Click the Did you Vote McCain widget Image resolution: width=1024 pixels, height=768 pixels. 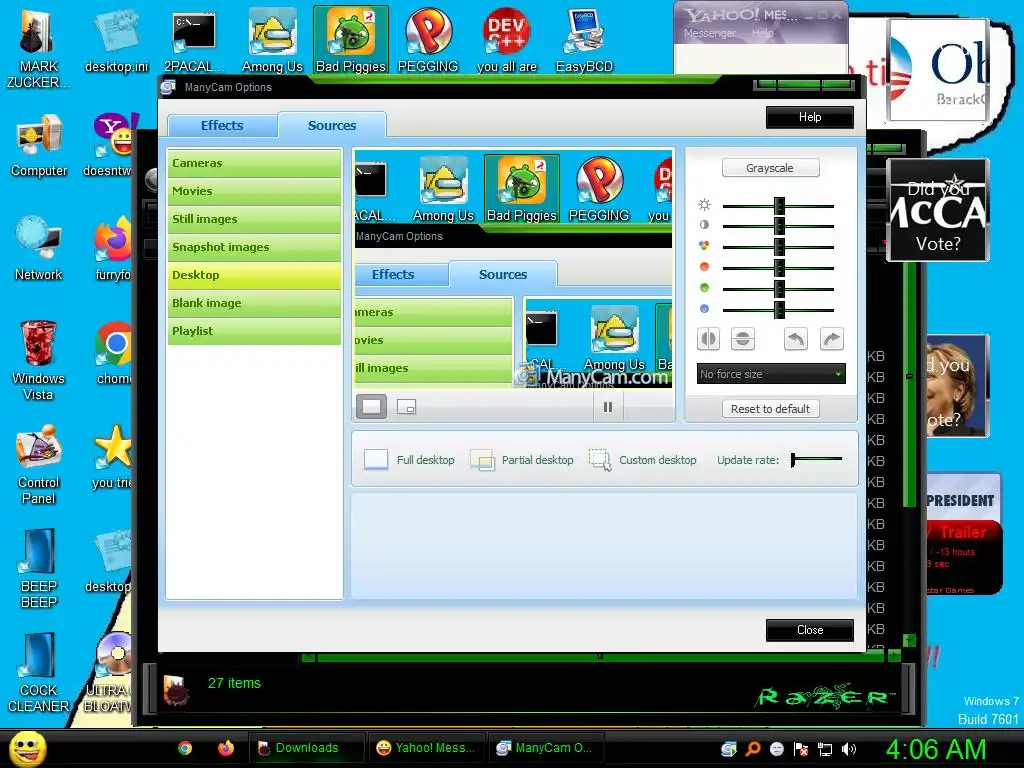(x=938, y=210)
